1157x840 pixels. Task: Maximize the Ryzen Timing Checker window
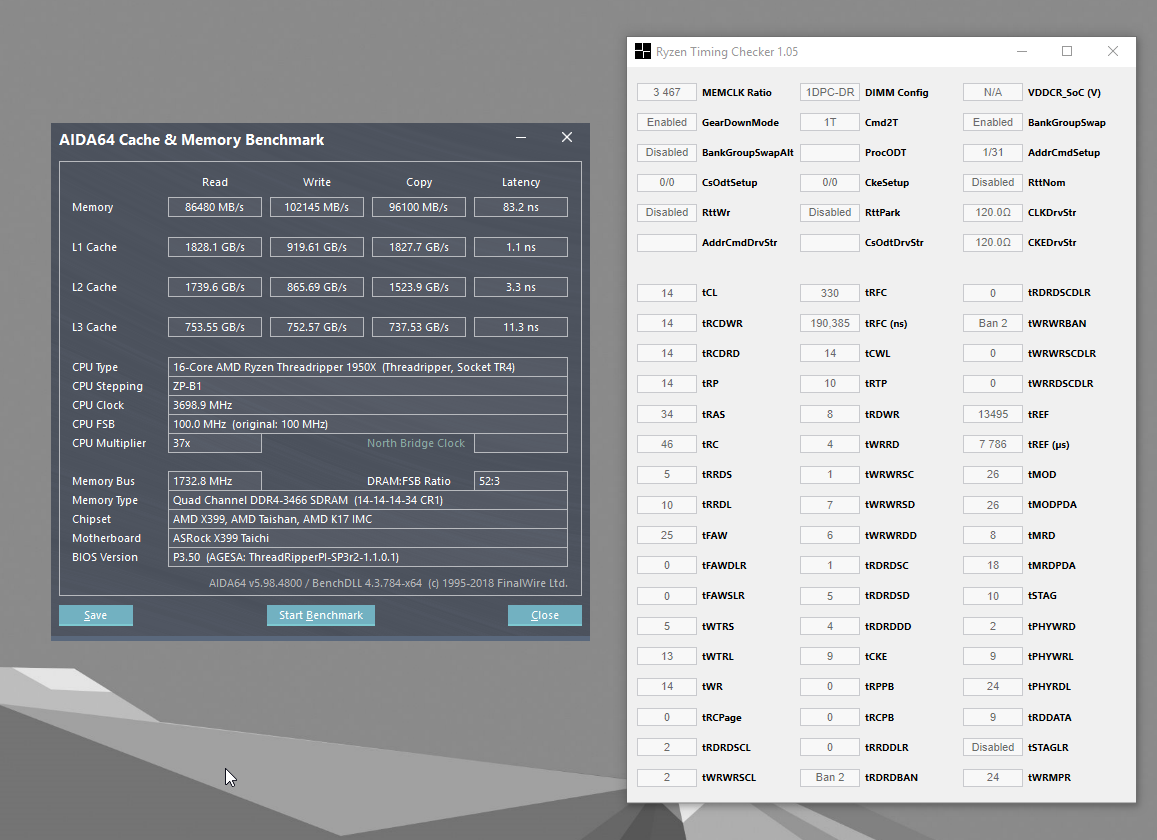point(1067,51)
